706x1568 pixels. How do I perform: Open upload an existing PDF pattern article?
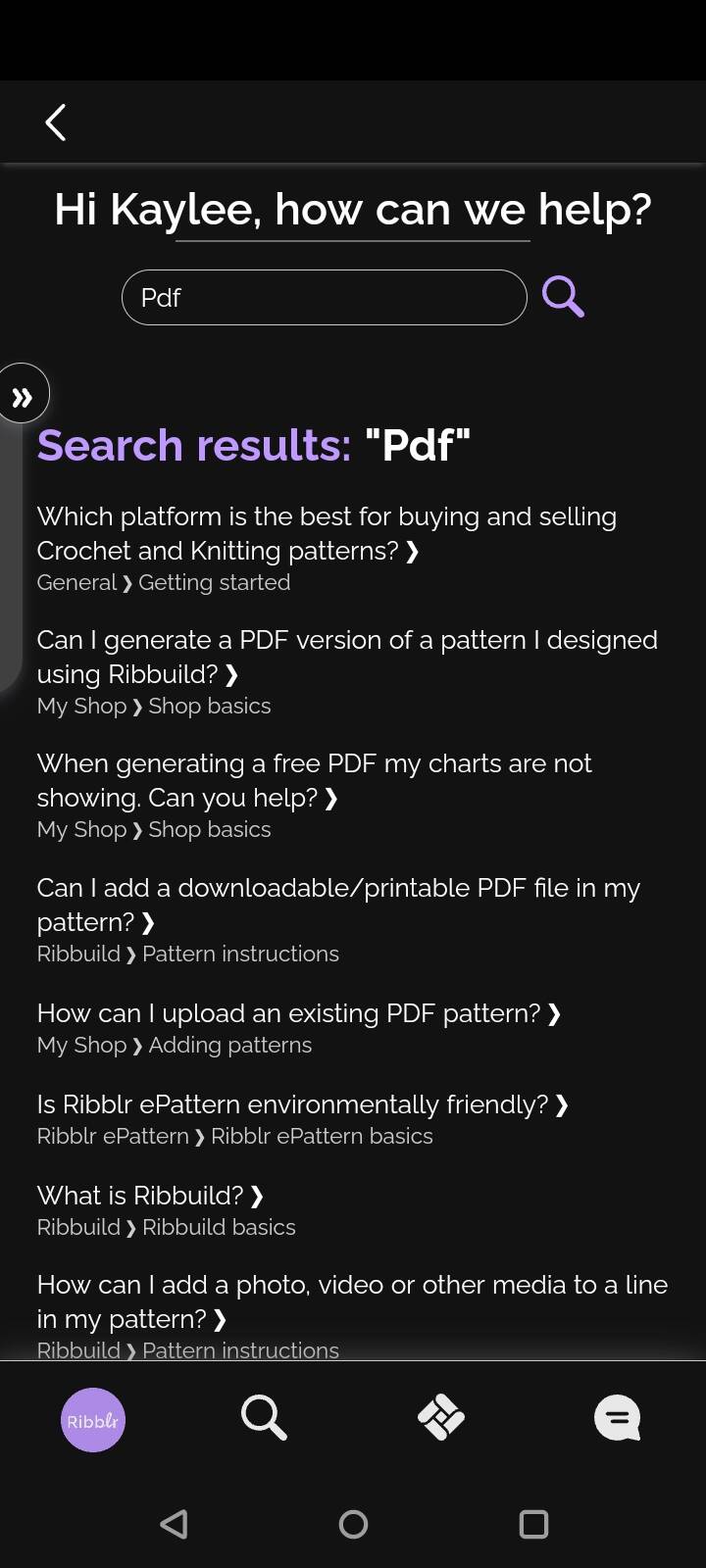click(x=299, y=1013)
